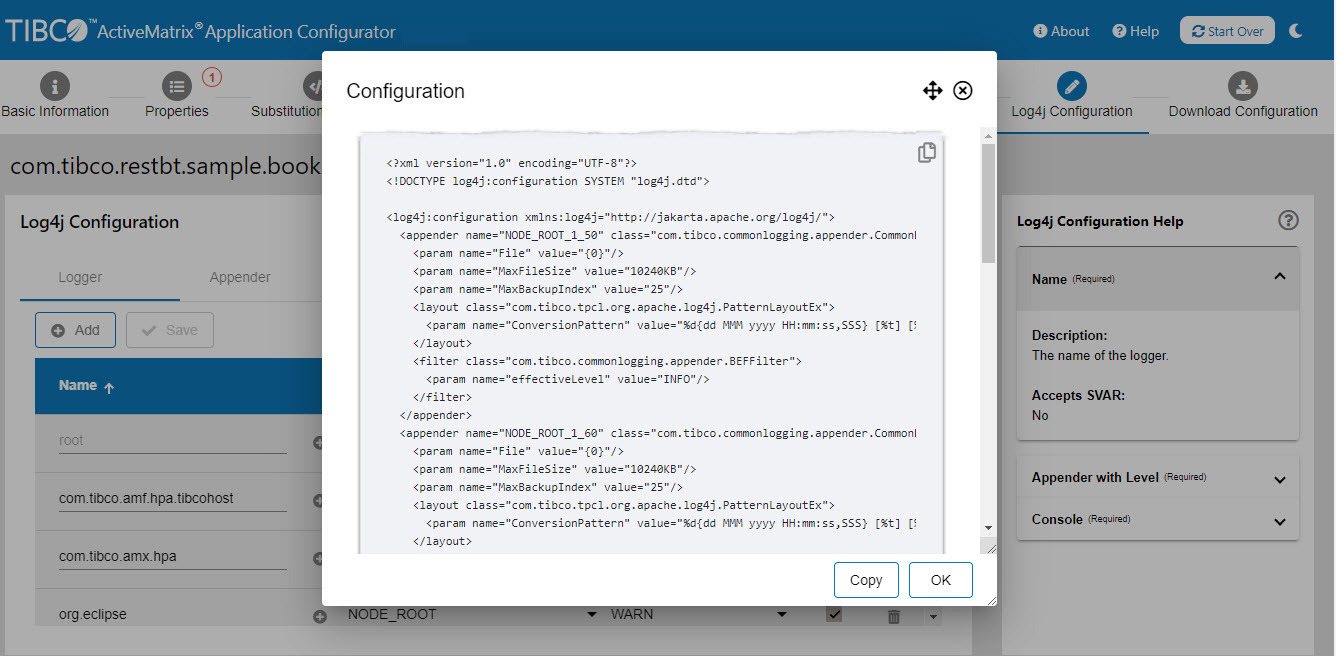1336x656 pixels.
Task: Click the Log4j Configuration pencil step icon
Action: (x=1071, y=86)
